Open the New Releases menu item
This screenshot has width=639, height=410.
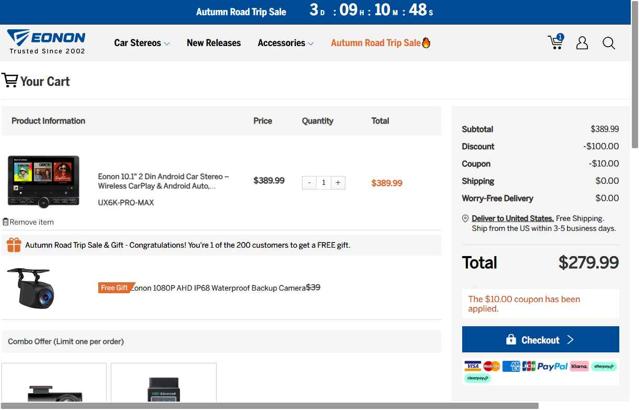point(214,43)
